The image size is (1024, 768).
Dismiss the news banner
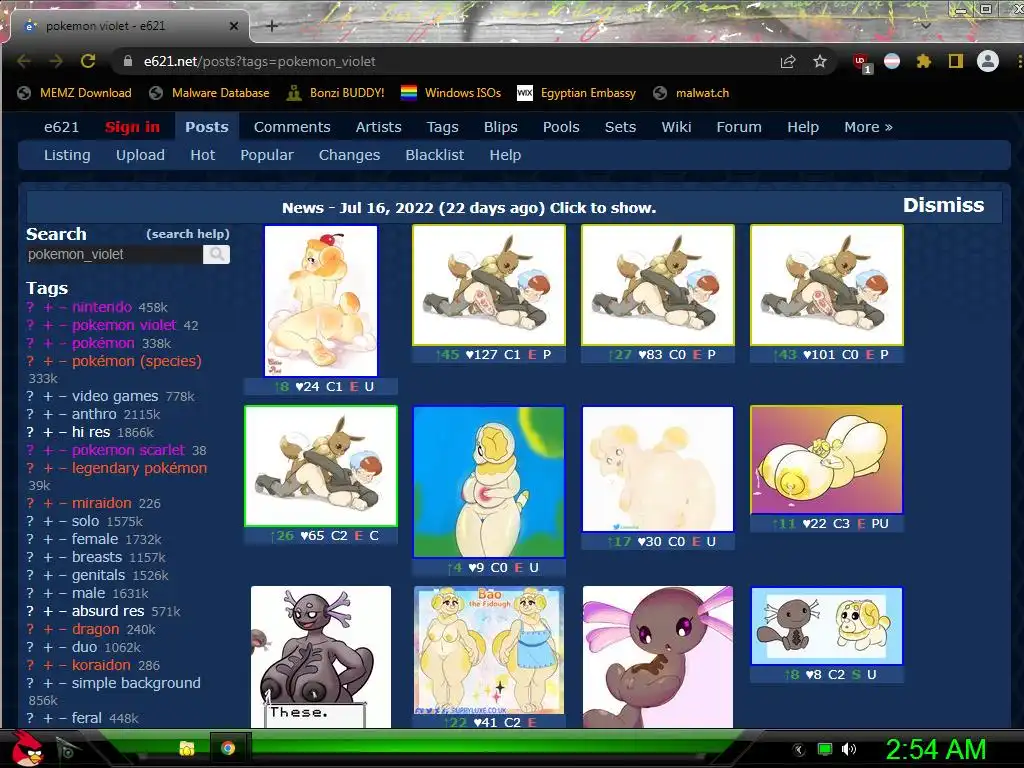[943, 205]
